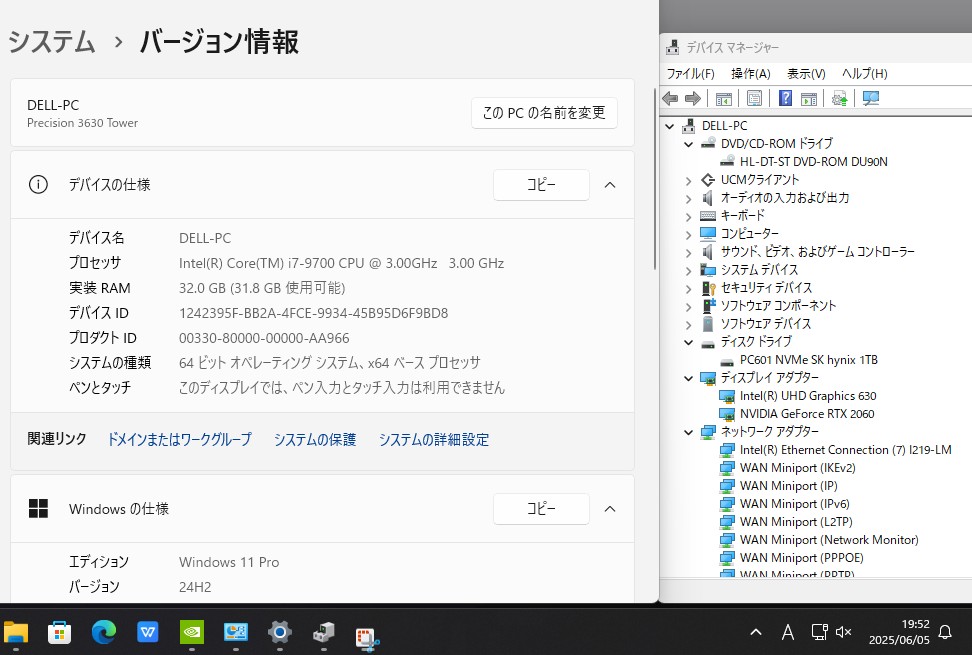Open Snipping Tool from the taskbar
The height and width of the screenshot is (655, 972).
tap(367, 638)
